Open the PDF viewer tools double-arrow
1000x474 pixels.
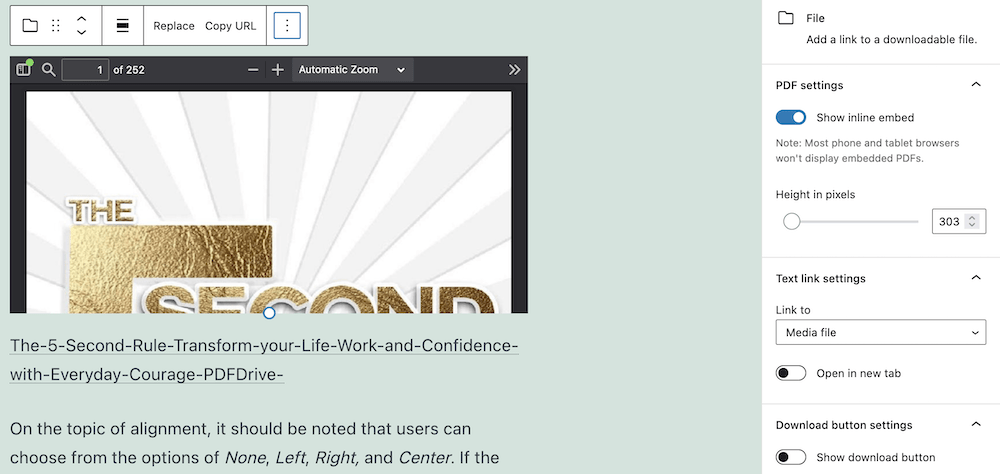[514, 70]
